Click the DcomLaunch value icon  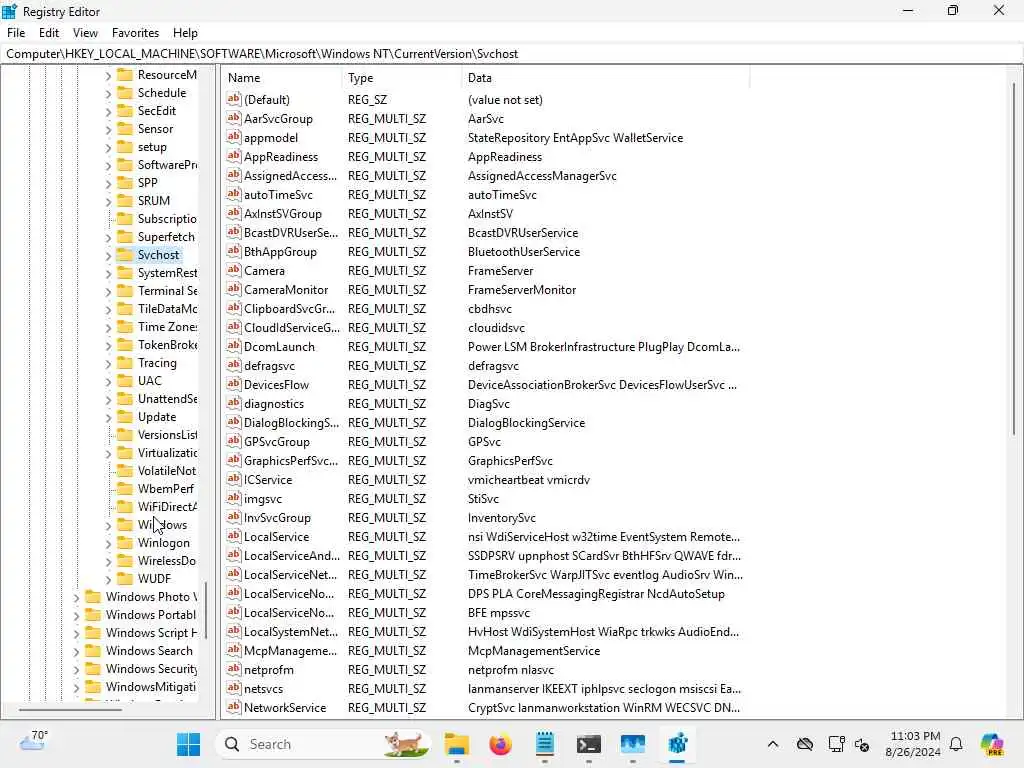click(233, 346)
